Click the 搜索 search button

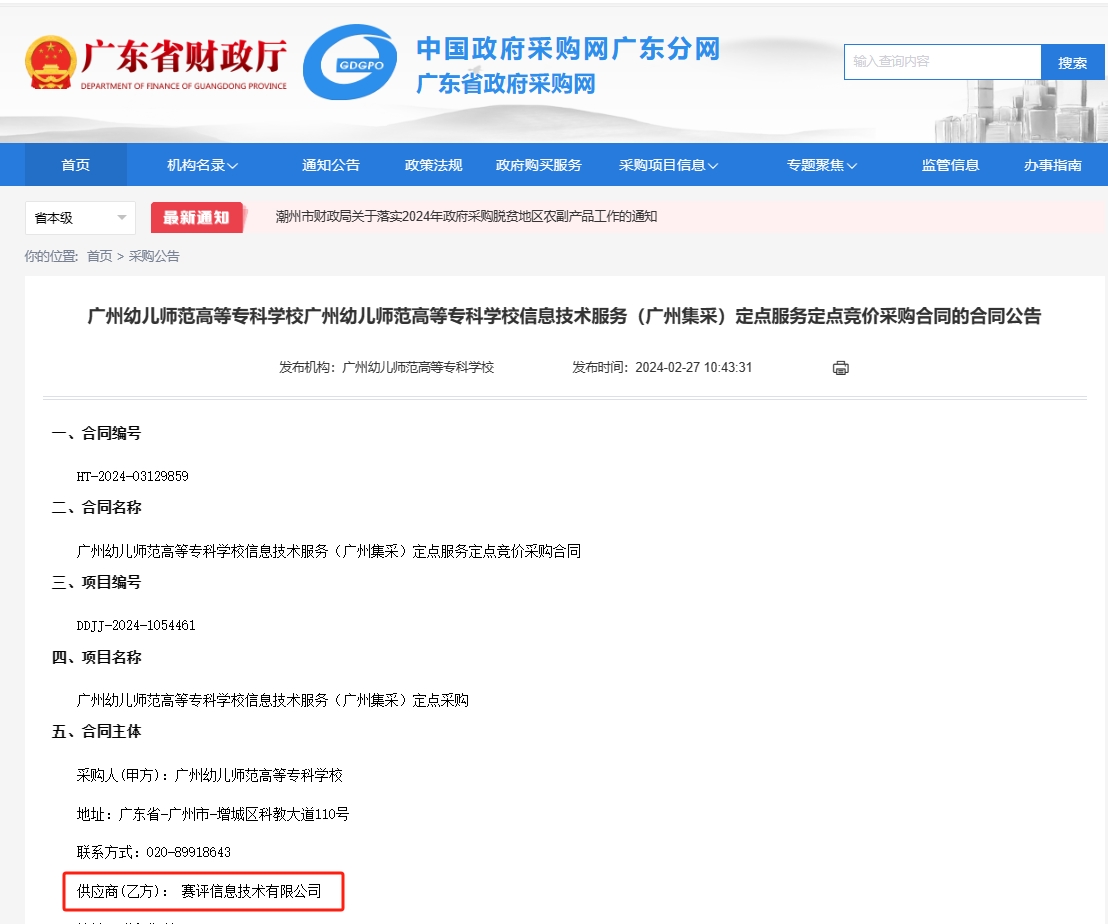(1072, 62)
